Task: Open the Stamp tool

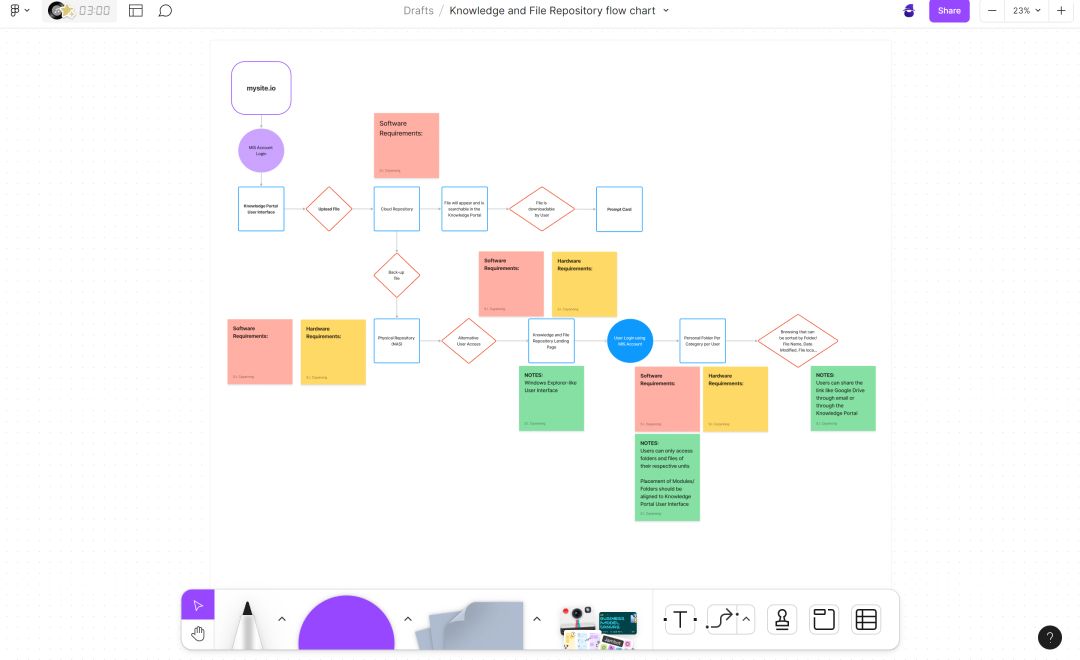Action: 782,620
